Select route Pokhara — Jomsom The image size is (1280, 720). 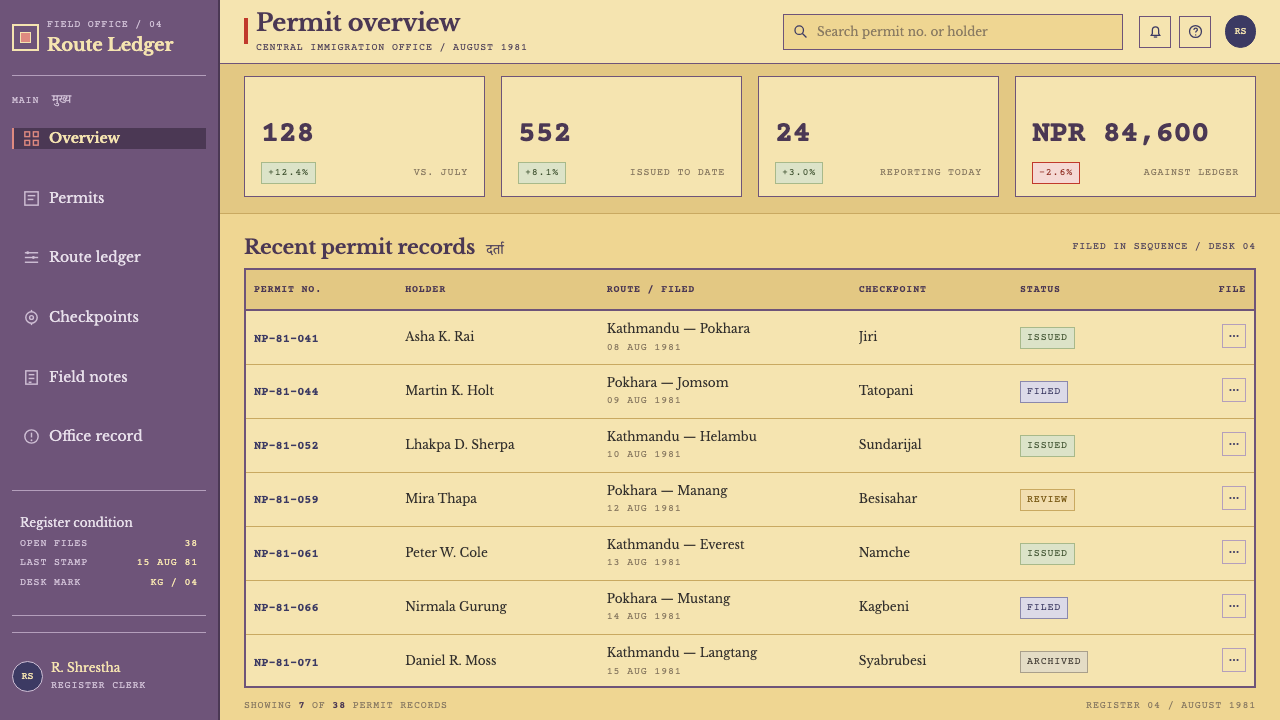point(667,382)
